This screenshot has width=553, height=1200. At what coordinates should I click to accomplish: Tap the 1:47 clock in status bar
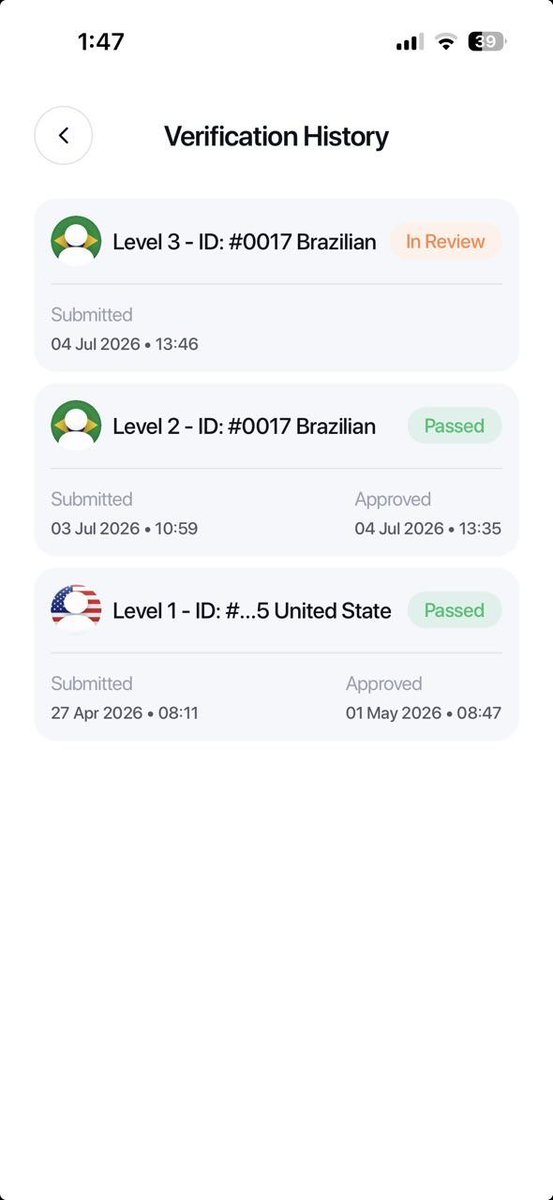pos(103,42)
